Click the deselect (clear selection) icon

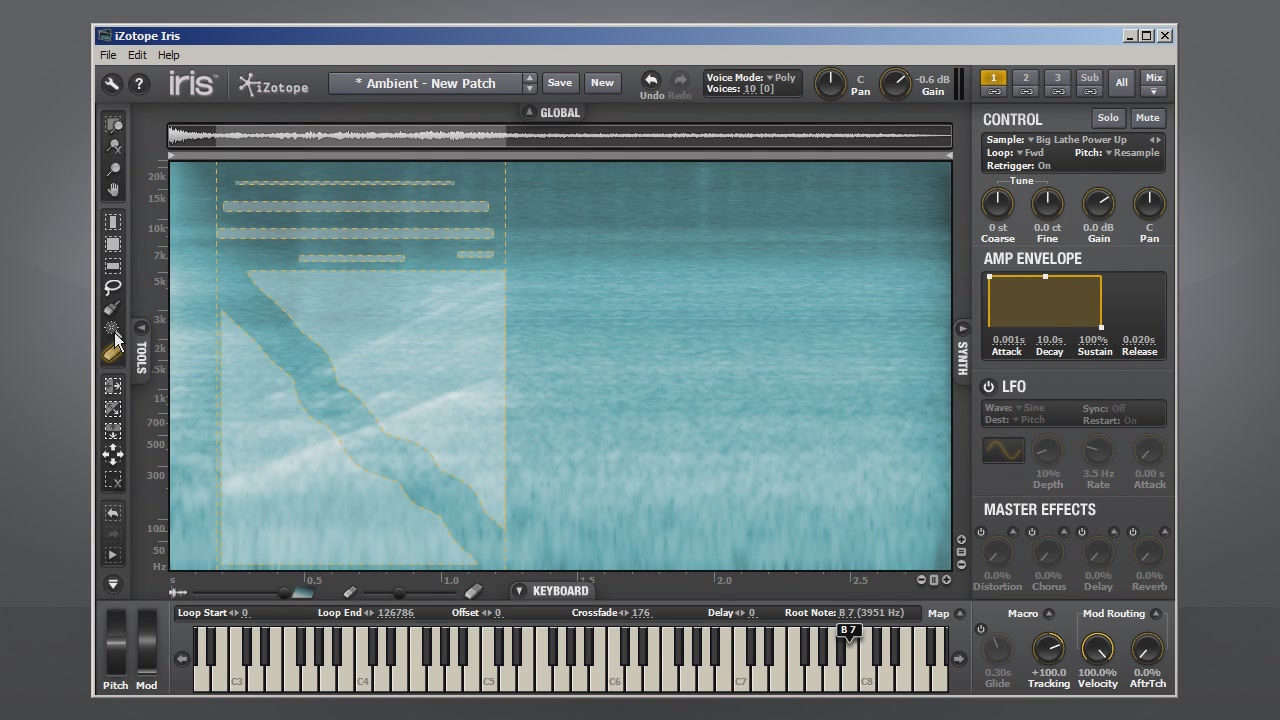(x=113, y=480)
